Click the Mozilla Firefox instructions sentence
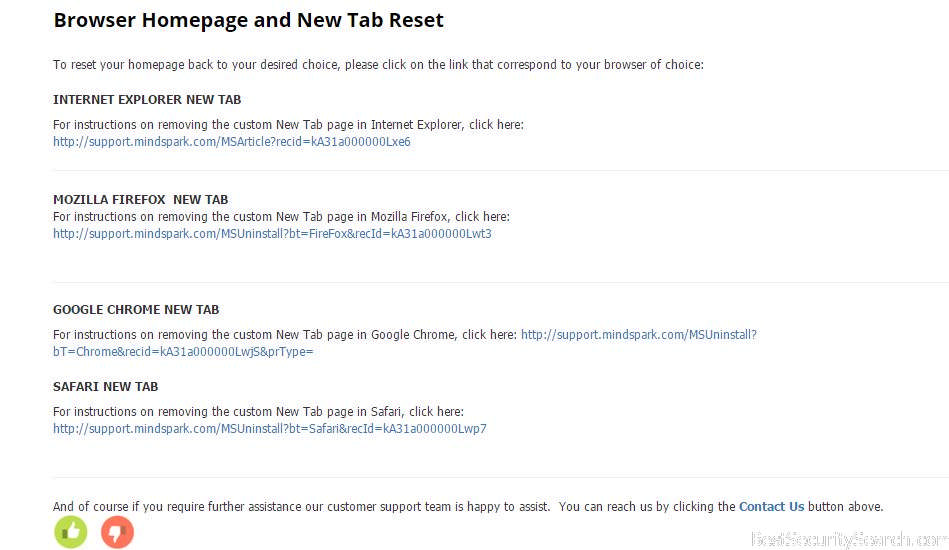Screen dimensions: 949x550 281,217
